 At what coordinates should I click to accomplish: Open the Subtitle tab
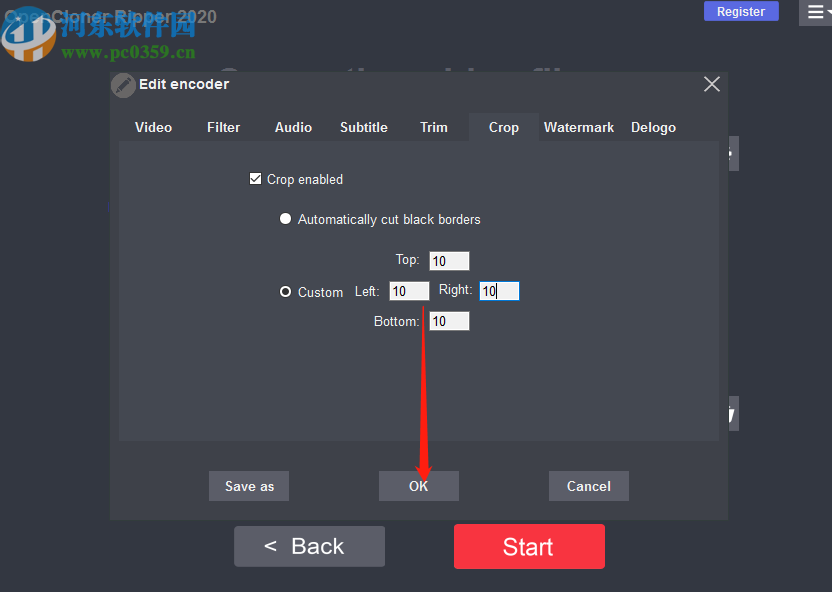[363, 127]
